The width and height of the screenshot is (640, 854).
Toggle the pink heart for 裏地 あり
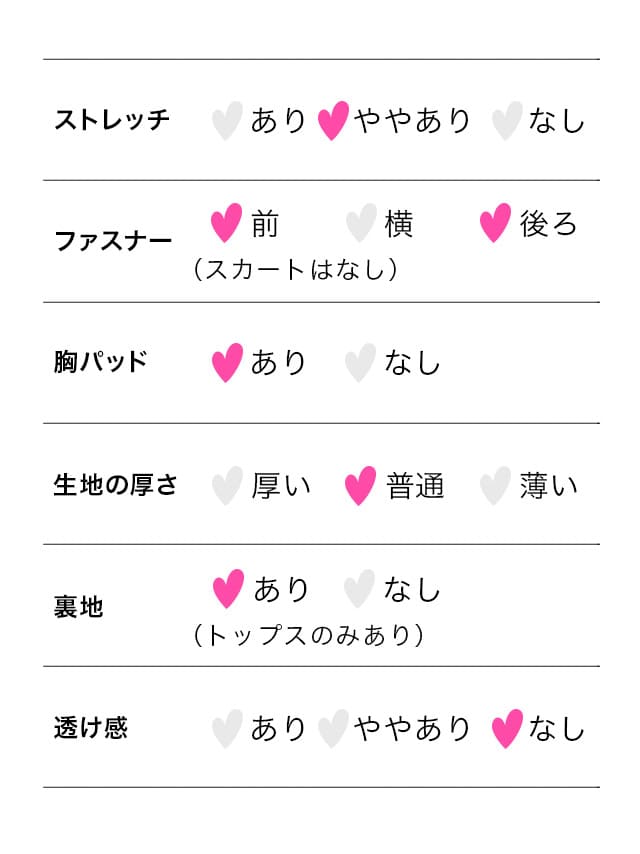coord(228,589)
